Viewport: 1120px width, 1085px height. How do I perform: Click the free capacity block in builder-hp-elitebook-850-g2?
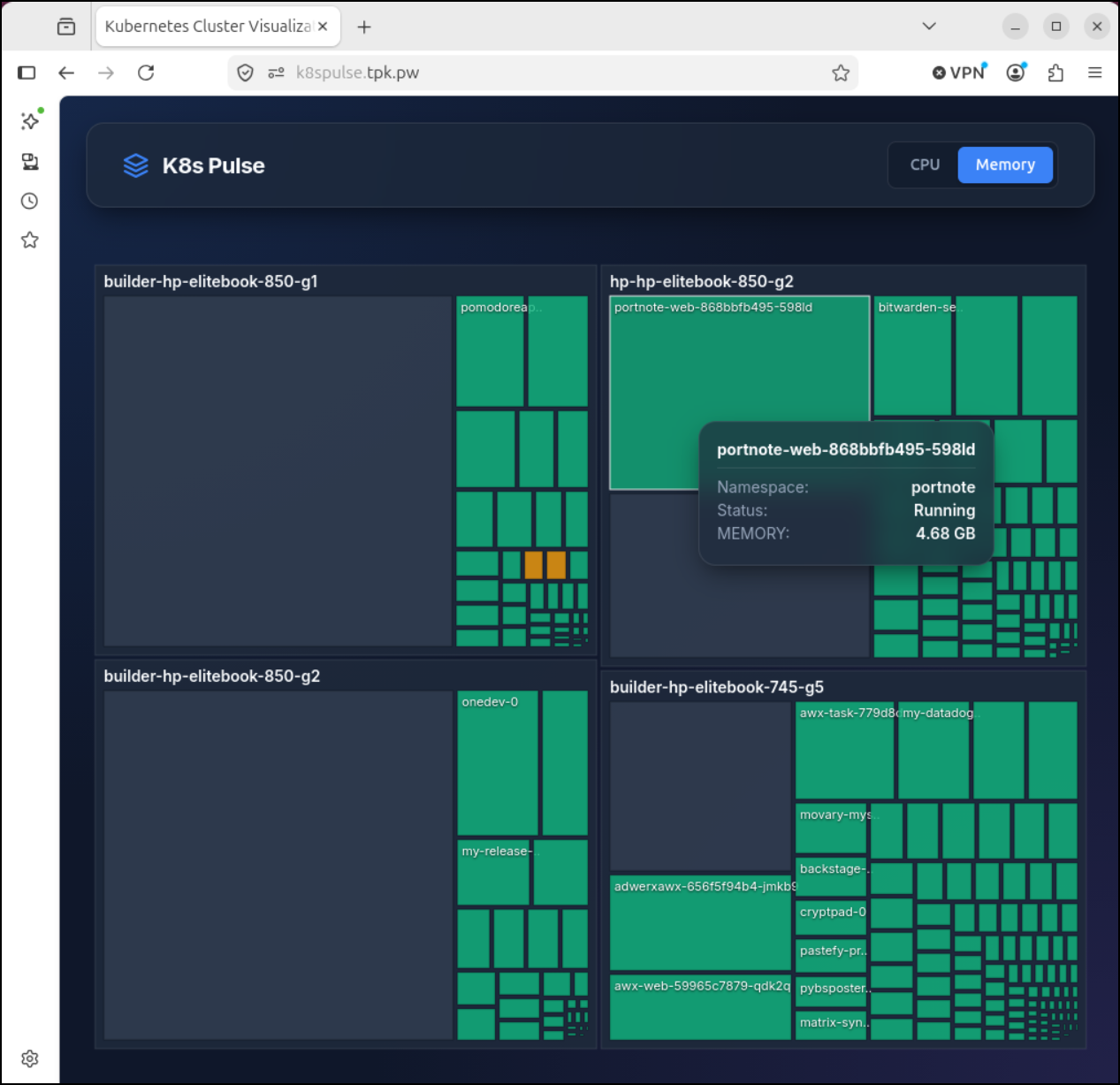(278, 865)
